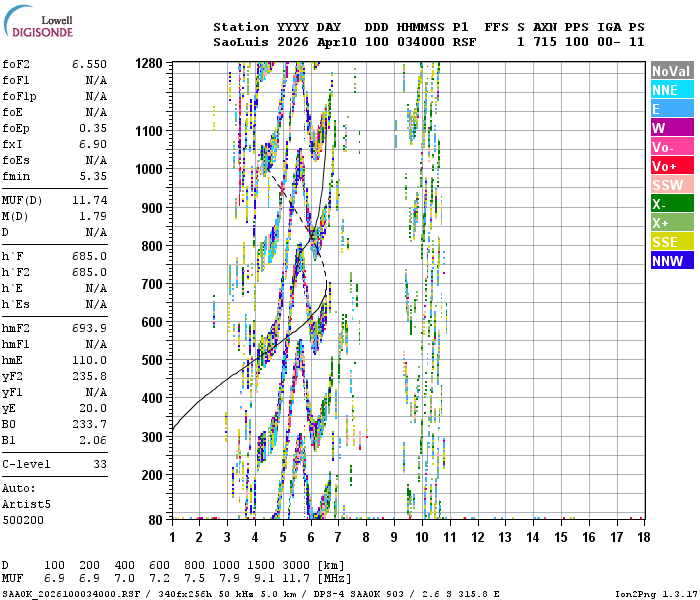This screenshot has width=700, height=600.
Task: Select the SSW salmon legend swatch
Action: [672, 185]
